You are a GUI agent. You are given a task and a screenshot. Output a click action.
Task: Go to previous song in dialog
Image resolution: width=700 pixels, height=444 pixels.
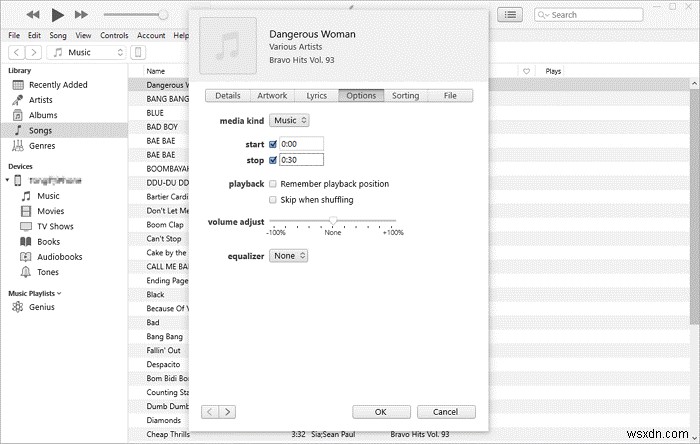[210, 412]
